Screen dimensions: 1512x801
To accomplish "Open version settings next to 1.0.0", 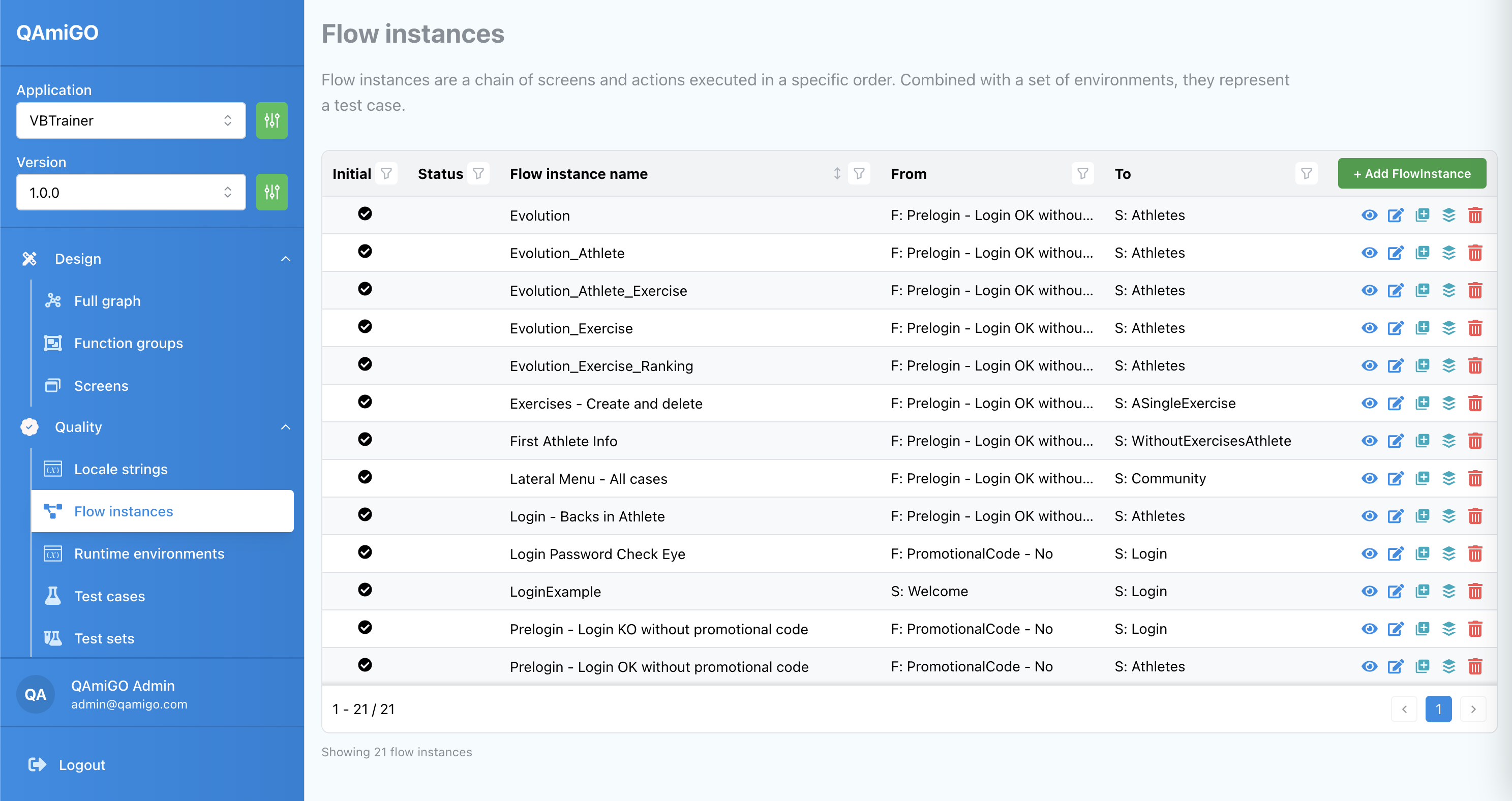I will (x=272, y=192).
